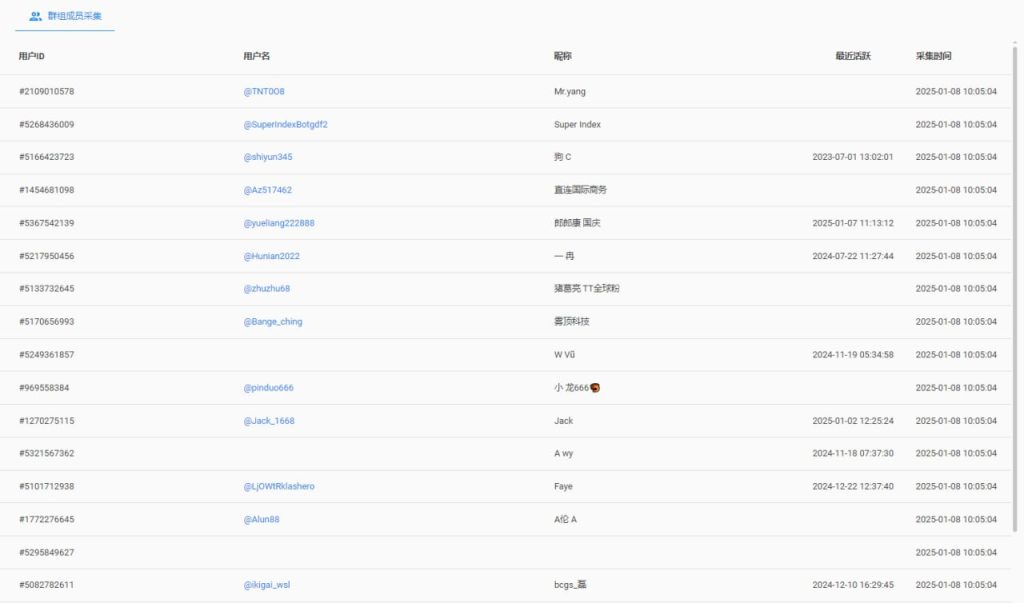
Task: Click the @shiyun345 username link
Action: pyautogui.click(x=270, y=157)
